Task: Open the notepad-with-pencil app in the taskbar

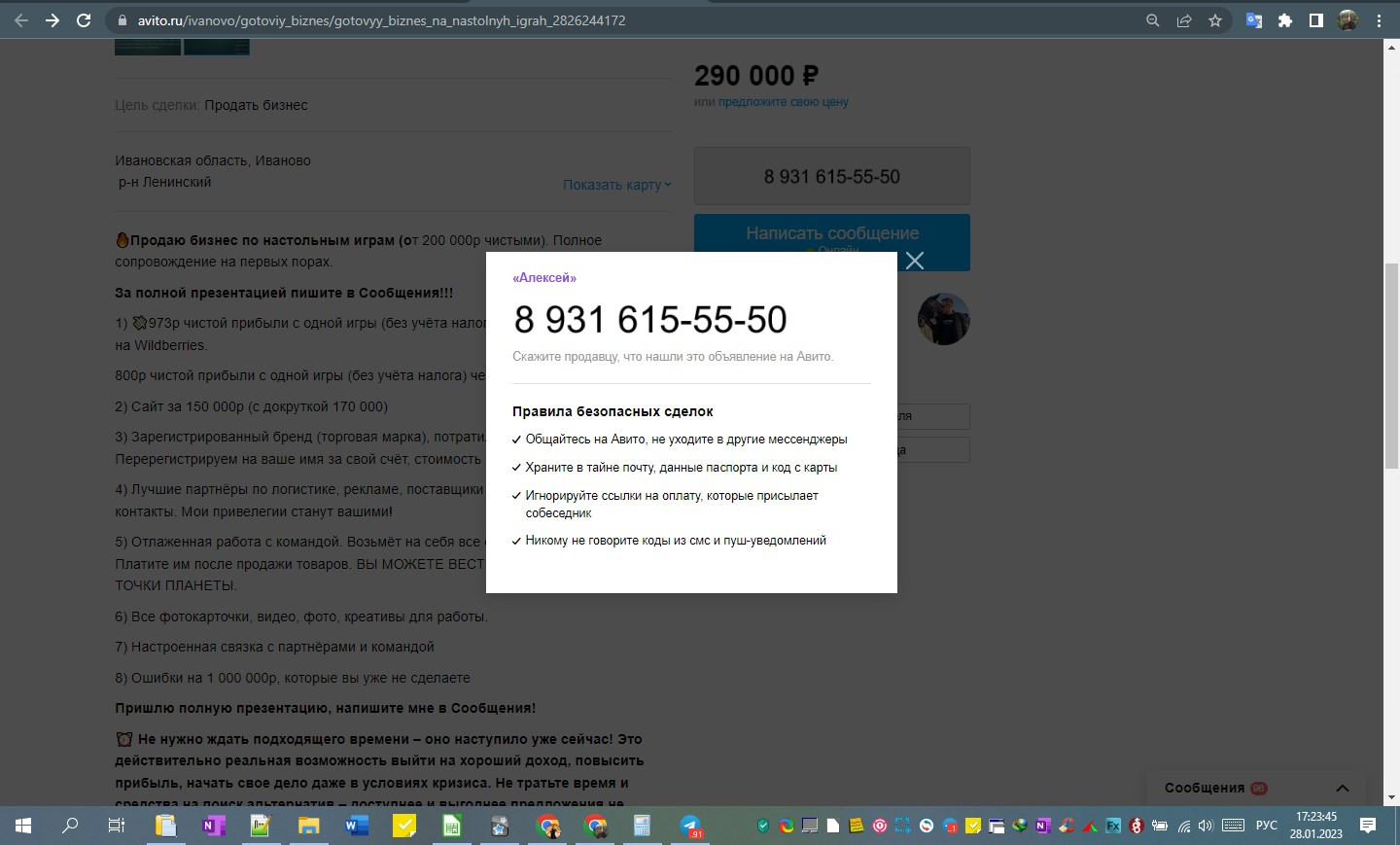Action: click(261, 826)
